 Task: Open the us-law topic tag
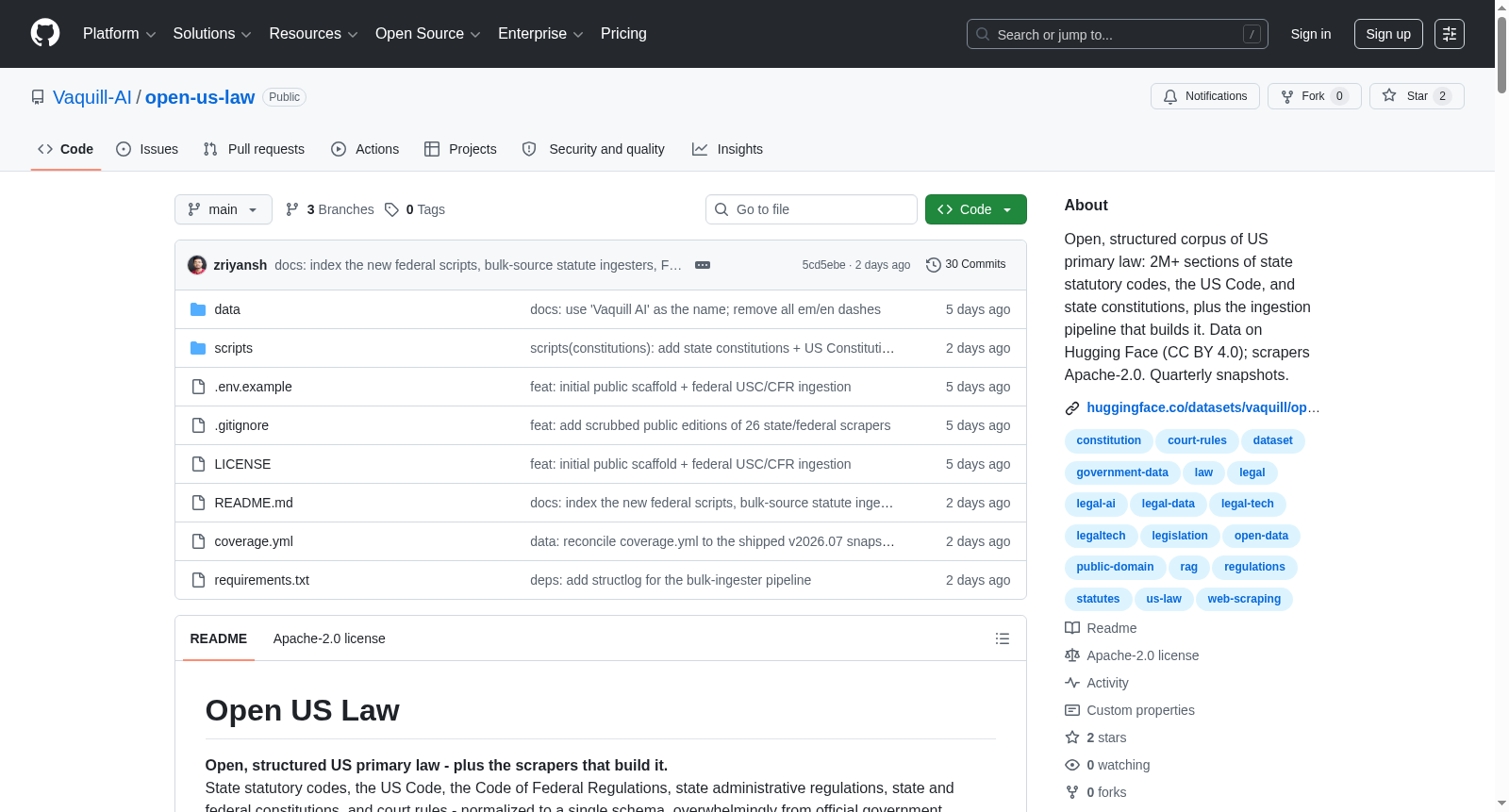pyautogui.click(x=1164, y=599)
